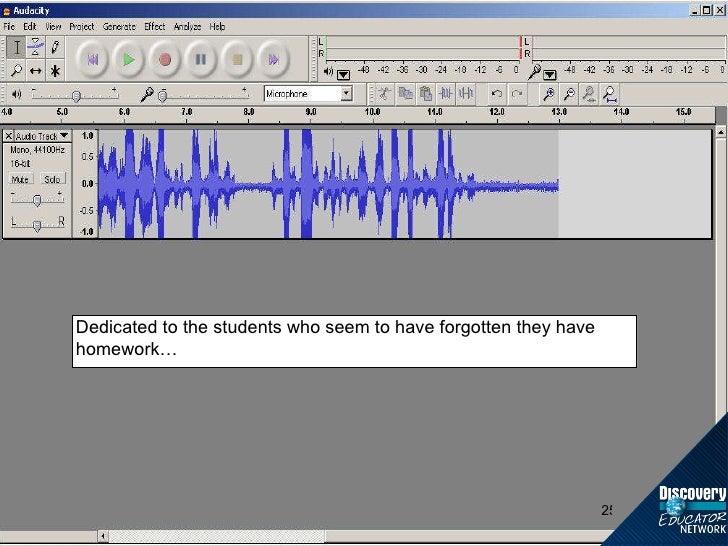Screen dimensions: 728x546
Task: Click the Trim outside selection icon
Action: tap(446, 94)
